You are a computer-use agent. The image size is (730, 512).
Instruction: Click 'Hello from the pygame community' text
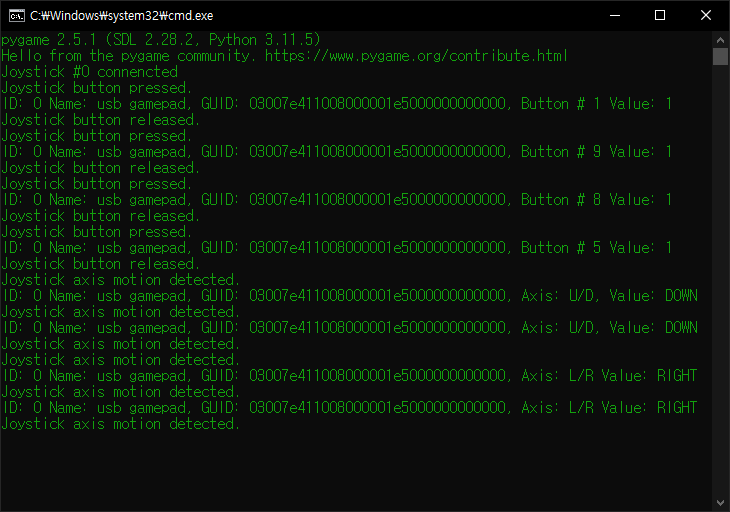[128, 56]
